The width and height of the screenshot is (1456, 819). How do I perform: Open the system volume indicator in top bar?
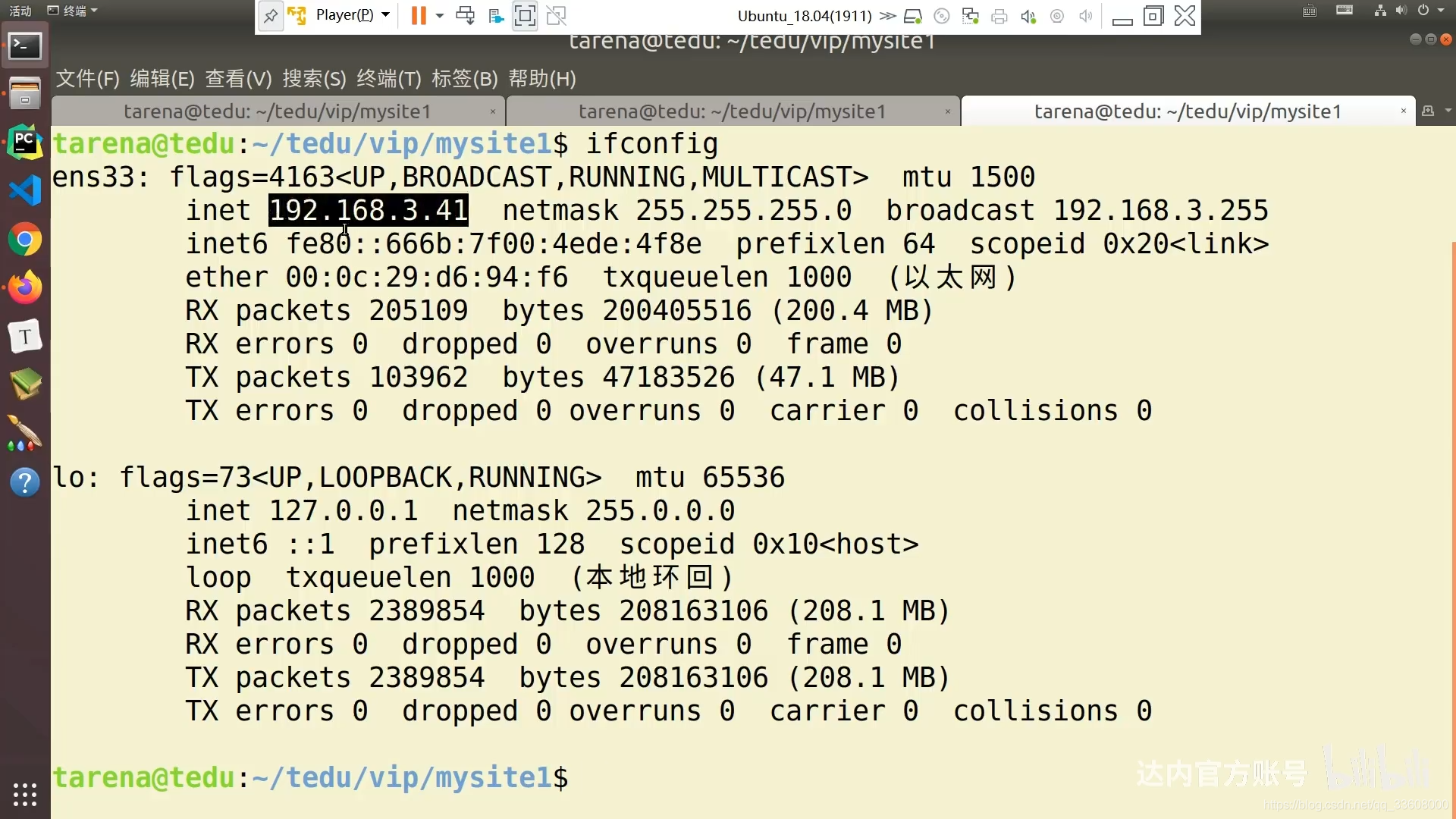tap(1401, 11)
